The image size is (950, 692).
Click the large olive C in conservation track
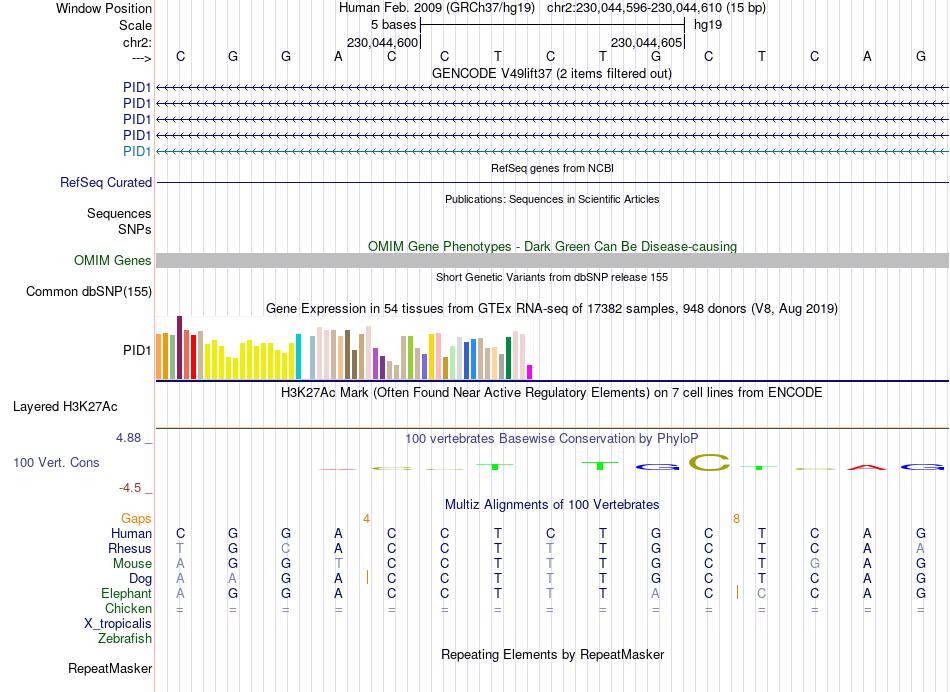tap(709, 463)
